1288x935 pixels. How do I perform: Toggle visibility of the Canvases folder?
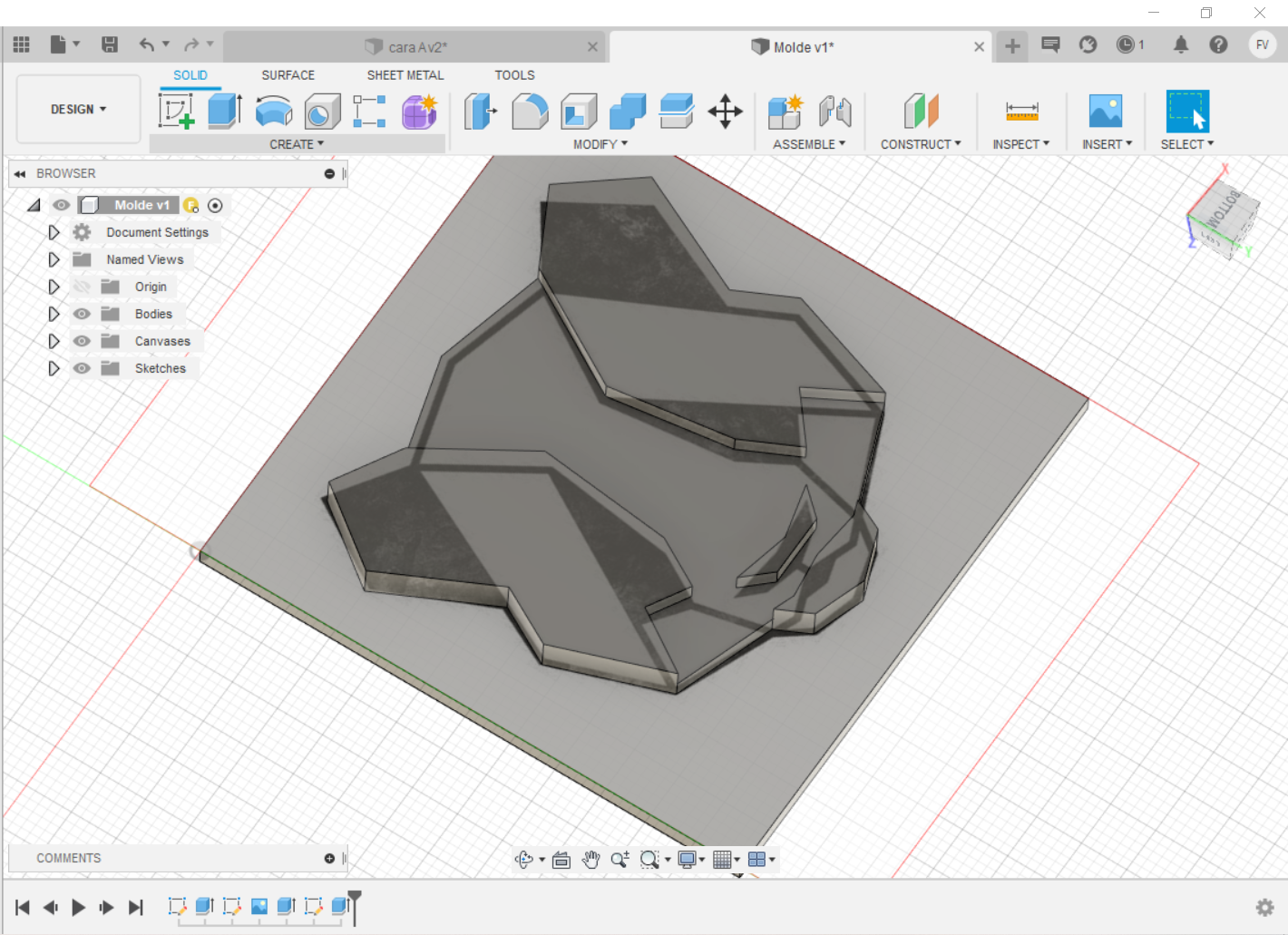pos(81,340)
